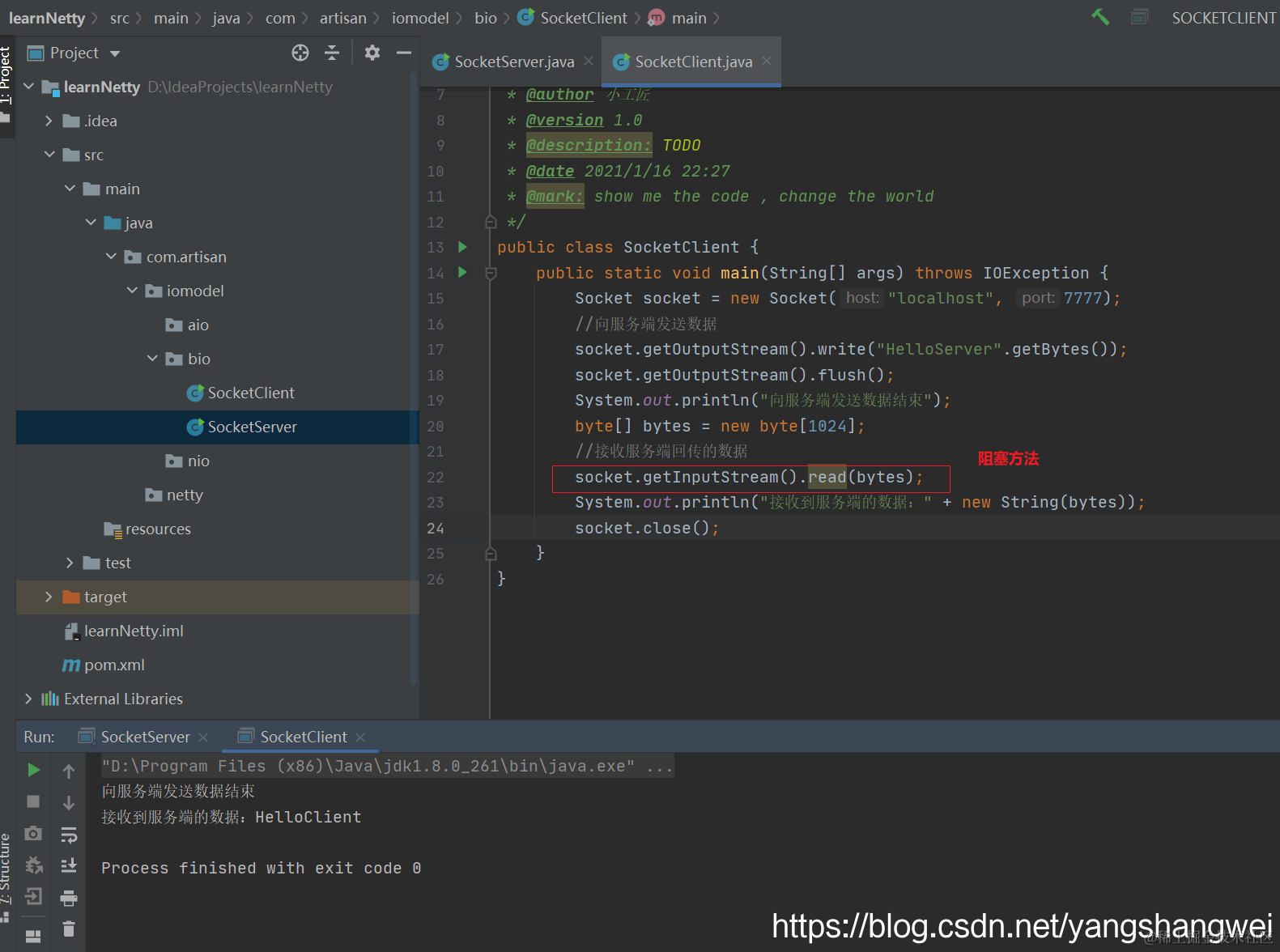Click run gutter arrow beside main method
Viewport: 1280px width, 952px height.
(x=462, y=272)
